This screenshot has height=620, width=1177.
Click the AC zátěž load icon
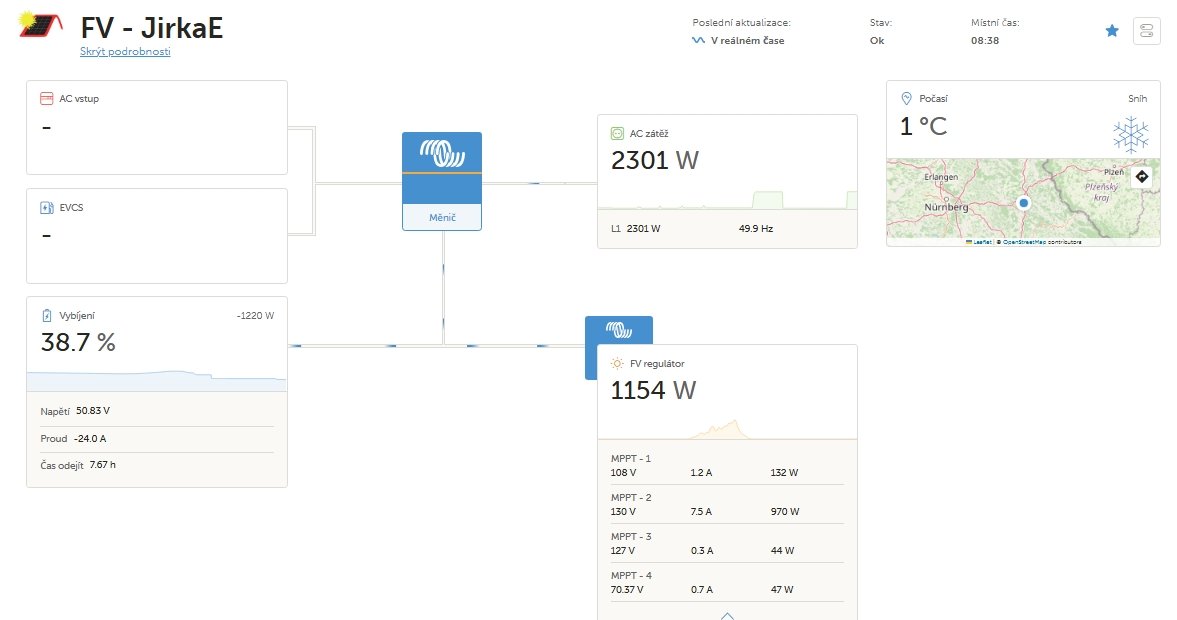[x=617, y=133]
